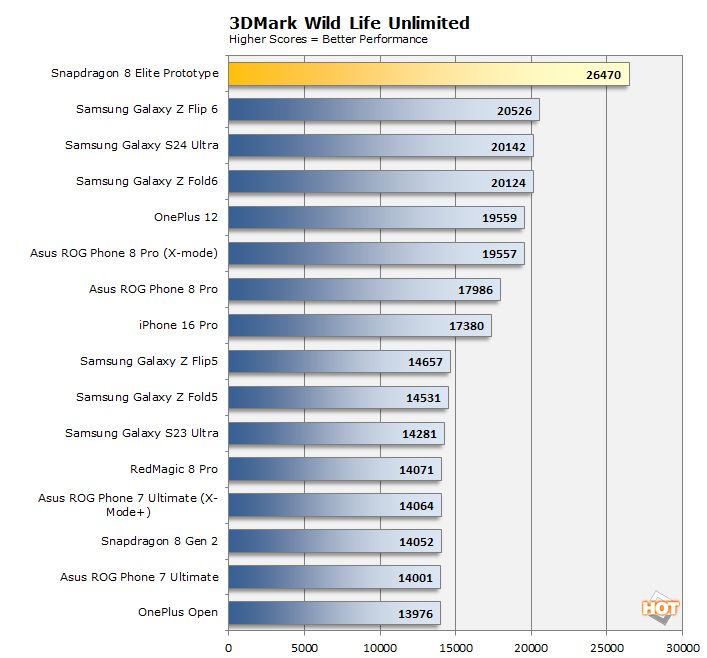Image resolution: width=707 pixels, height=658 pixels.
Task: Select the Asus ROG Phone 8 Pro (X-mode) label
Action: [124, 254]
